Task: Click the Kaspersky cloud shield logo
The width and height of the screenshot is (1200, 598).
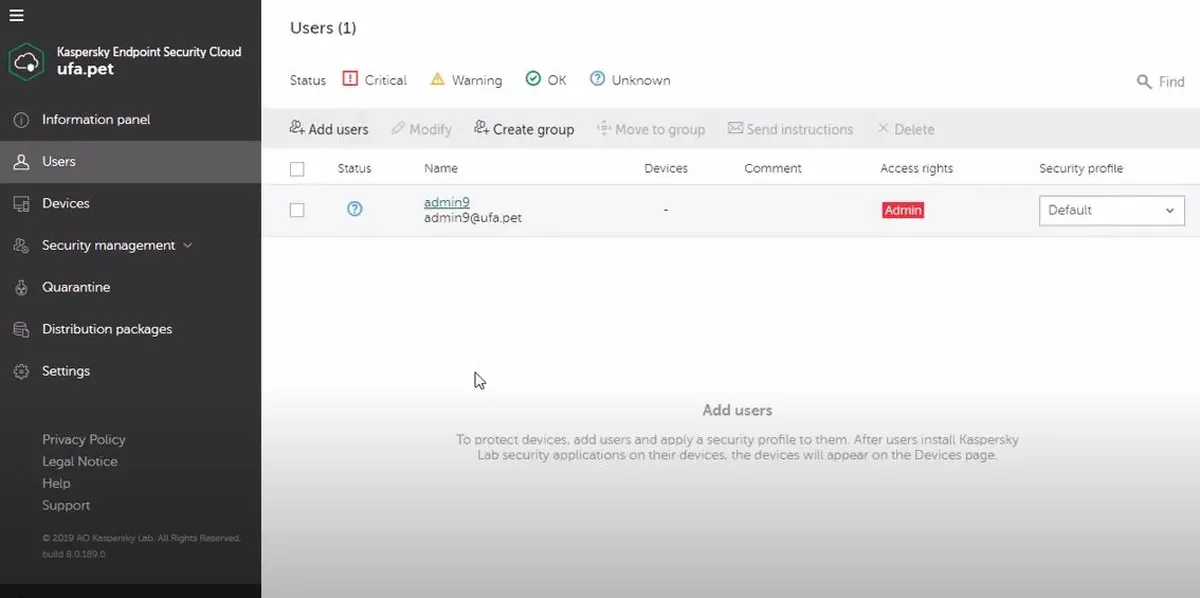Action: tap(26, 61)
